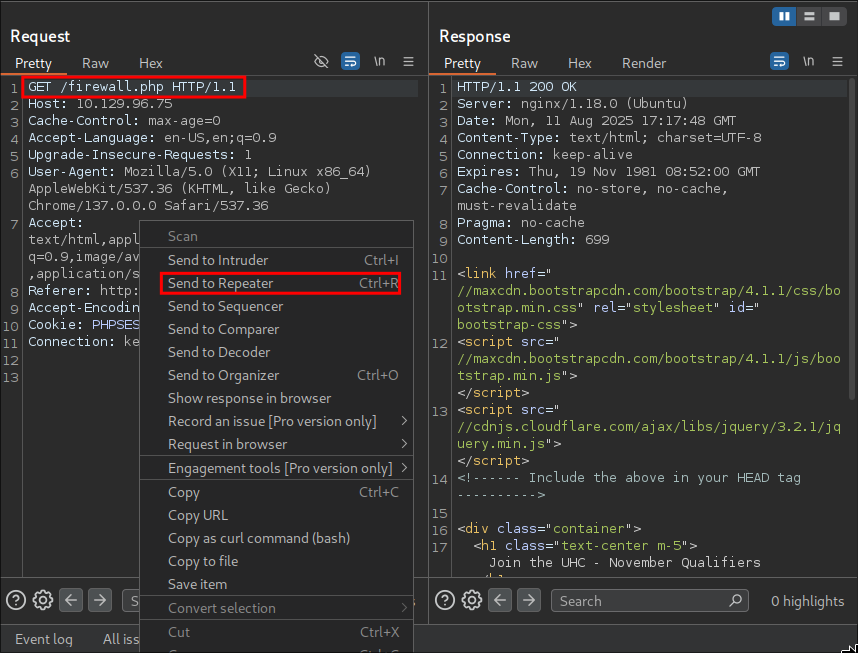
Task: Click the magnifier icon in Response search
Action: click(735, 600)
